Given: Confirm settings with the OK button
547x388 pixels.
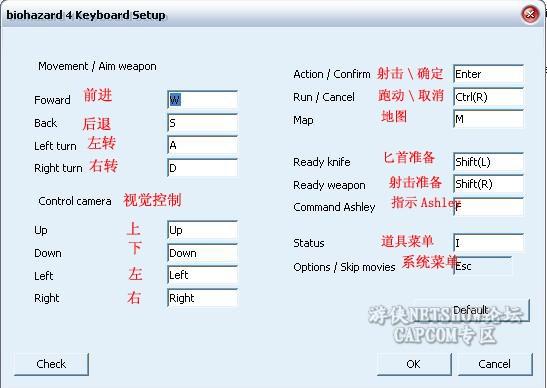Looking at the screenshot, I should coord(414,364).
